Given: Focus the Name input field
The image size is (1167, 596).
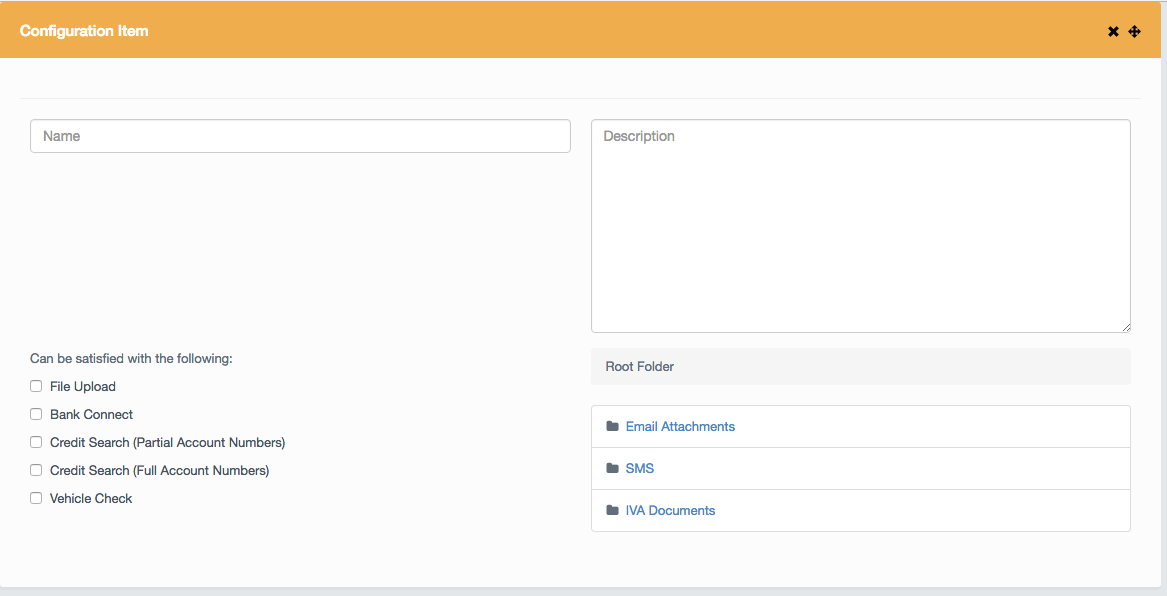Looking at the screenshot, I should (x=300, y=136).
